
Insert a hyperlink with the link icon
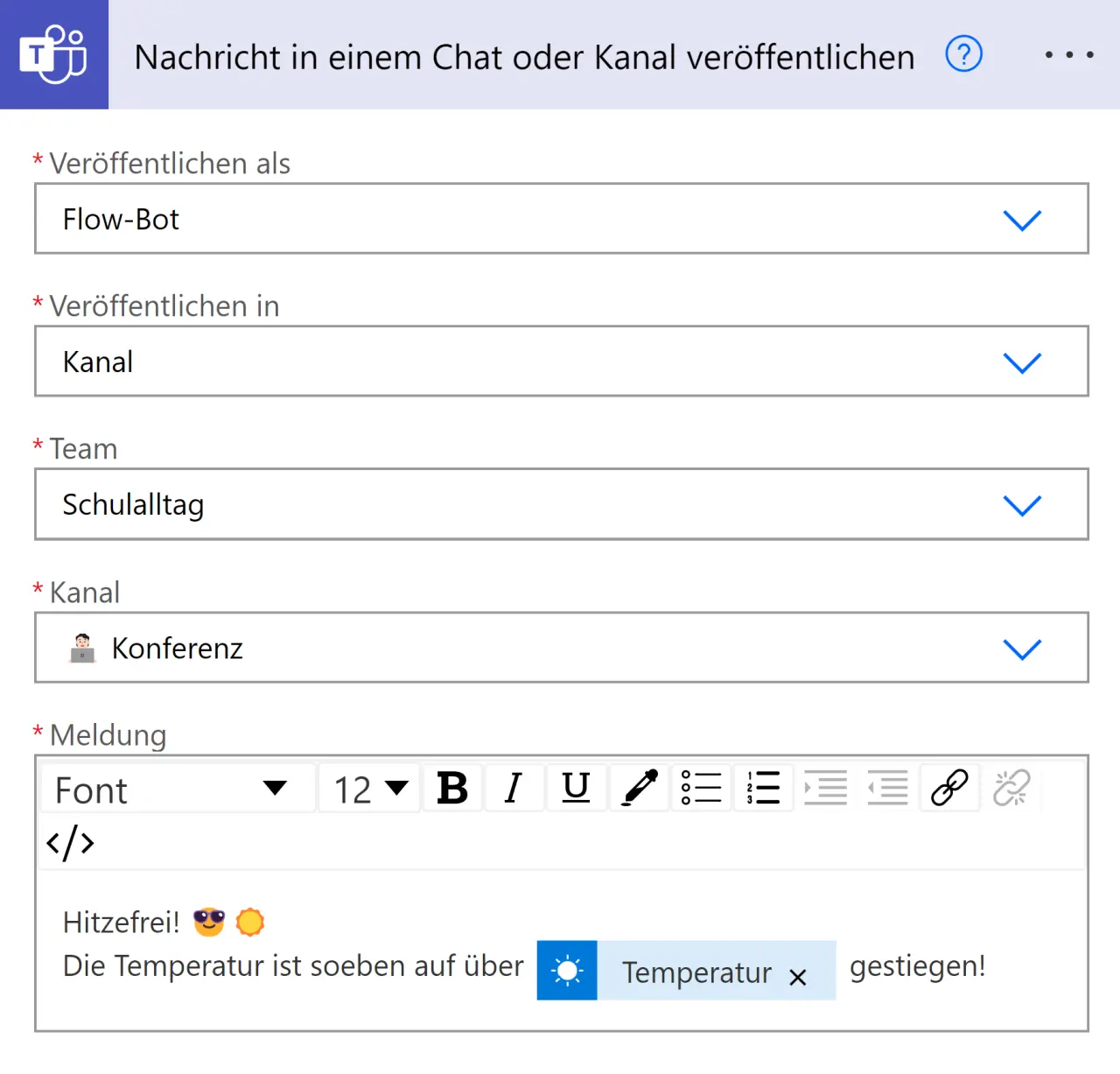coord(949,789)
